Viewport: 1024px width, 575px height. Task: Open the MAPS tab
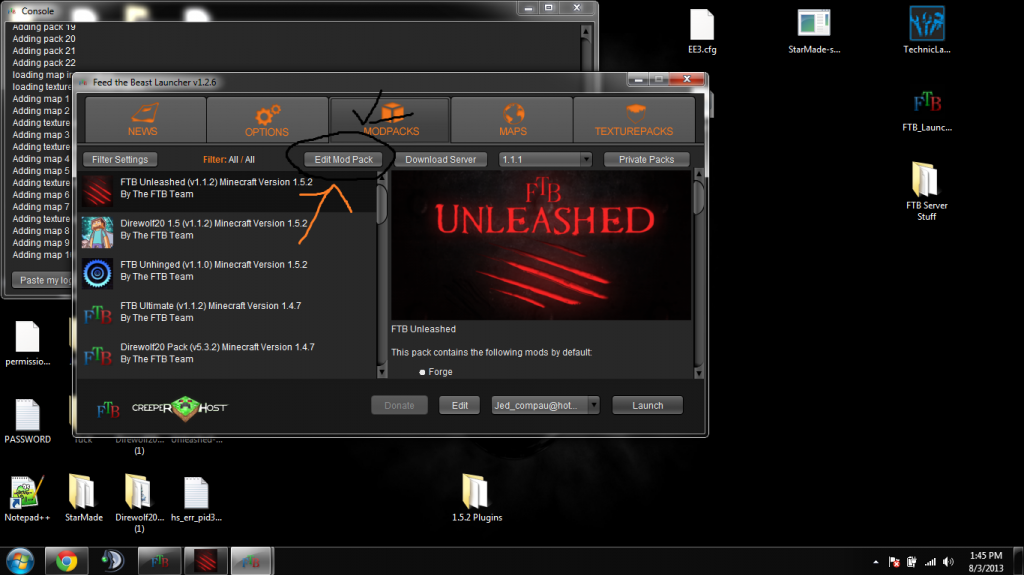point(512,120)
